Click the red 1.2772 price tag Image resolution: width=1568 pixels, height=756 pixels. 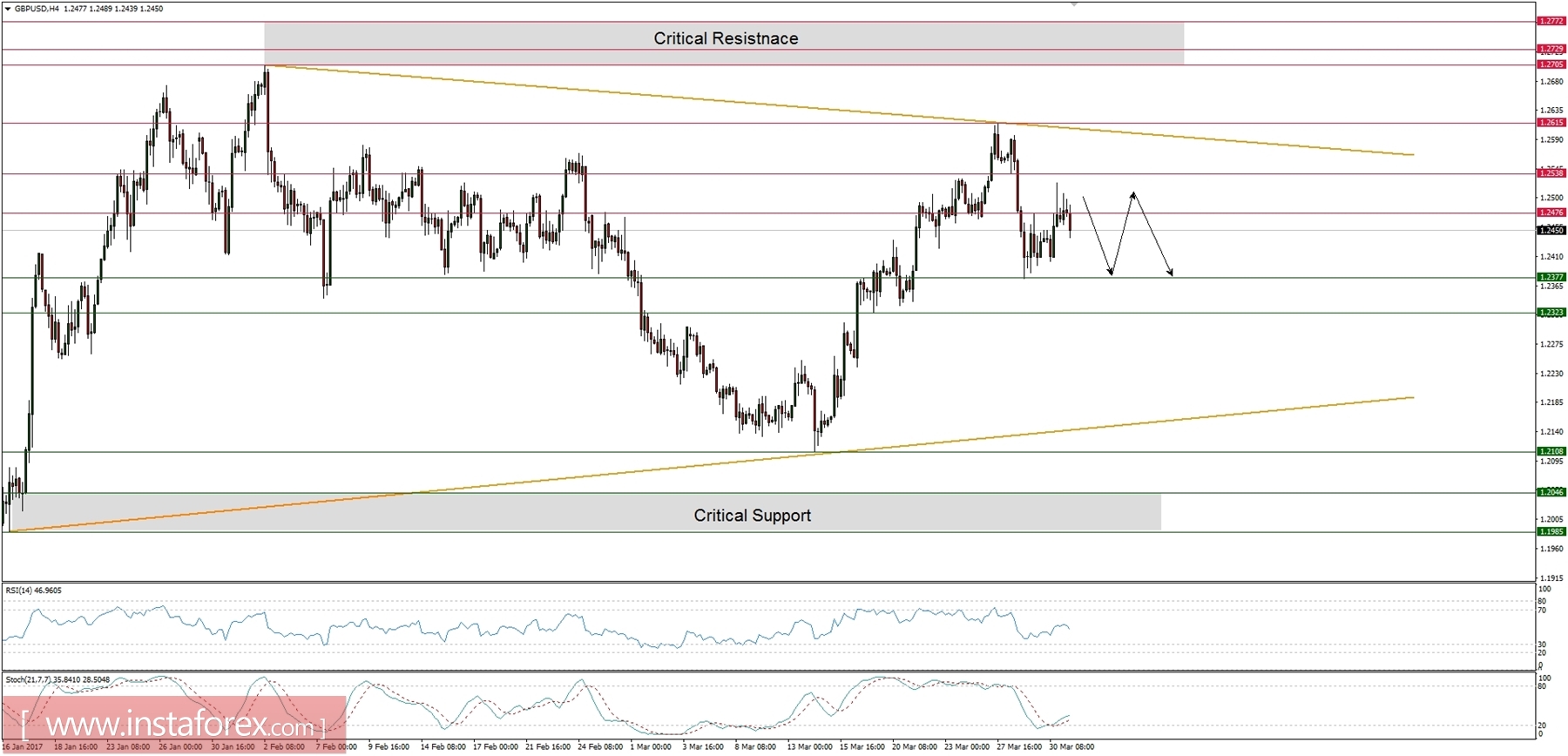(x=1551, y=21)
